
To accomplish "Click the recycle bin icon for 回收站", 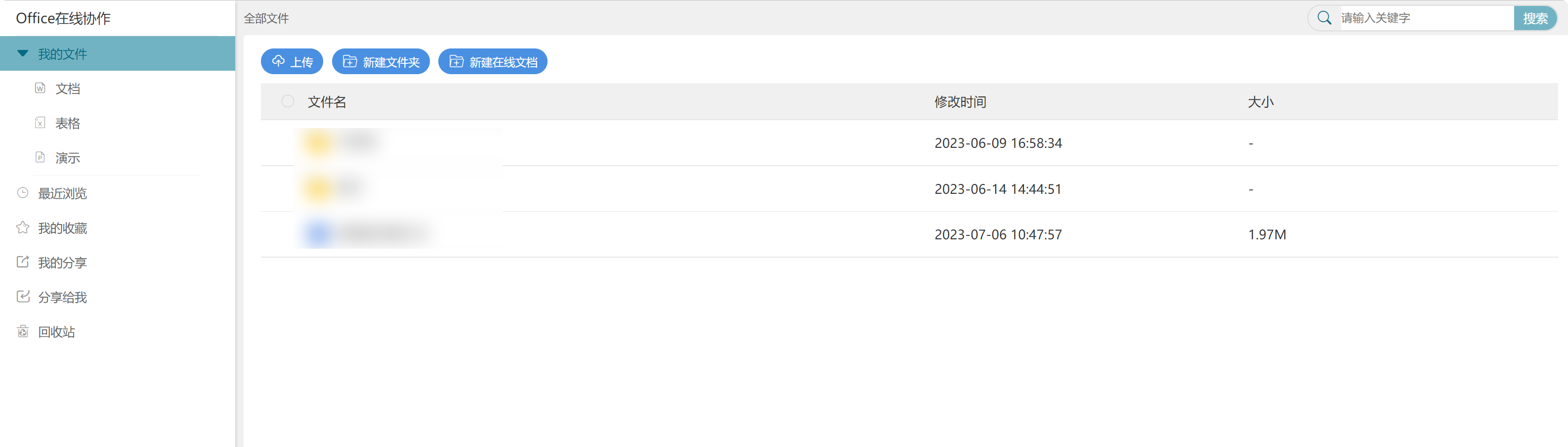I will click(23, 332).
